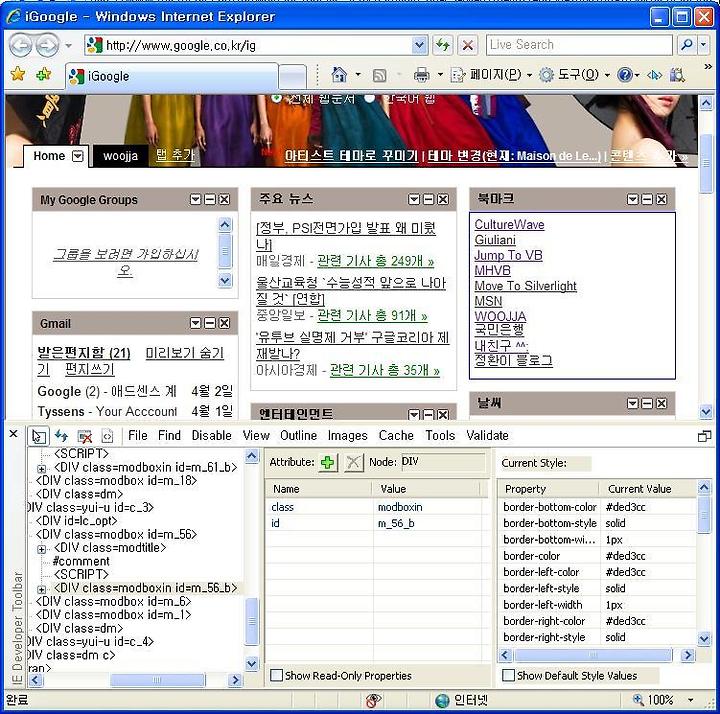Viewport: 720px width, 714px height.
Task: Click the page vertical scrollbar thumb
Action: [705, 163]
